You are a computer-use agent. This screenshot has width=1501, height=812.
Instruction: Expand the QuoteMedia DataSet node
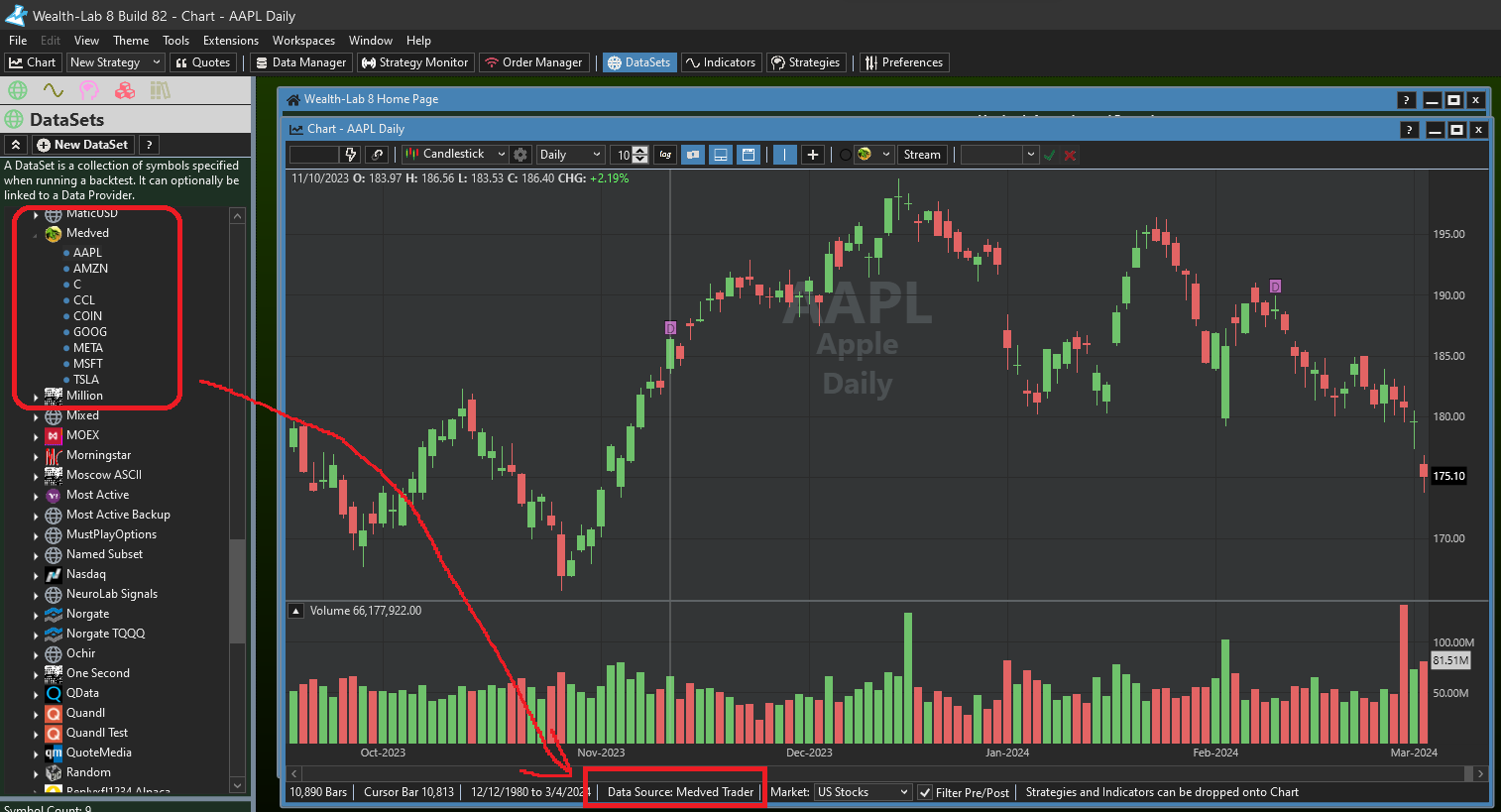coord(37,754)
